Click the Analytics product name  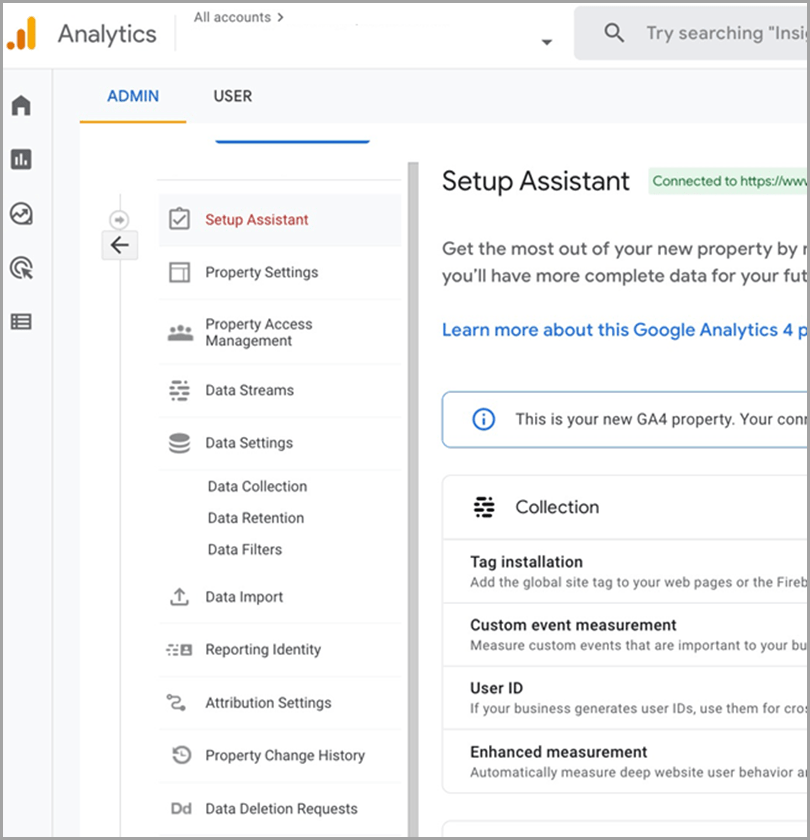[x=107, y=34]
